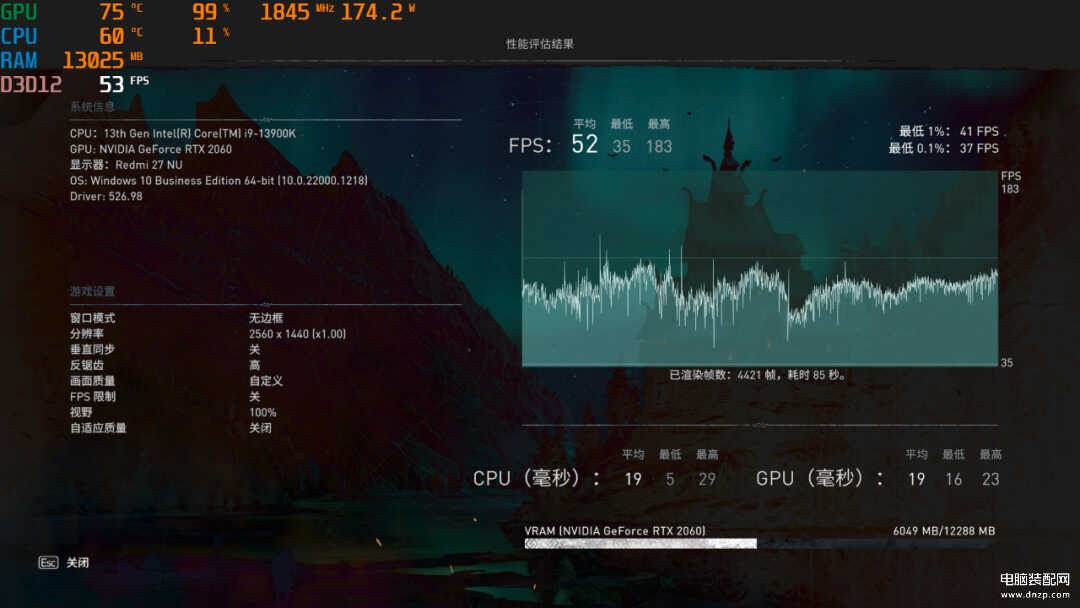Click the 无边框 window mode value
This screenshot has width=1080, height=608.
pos(266,318)
